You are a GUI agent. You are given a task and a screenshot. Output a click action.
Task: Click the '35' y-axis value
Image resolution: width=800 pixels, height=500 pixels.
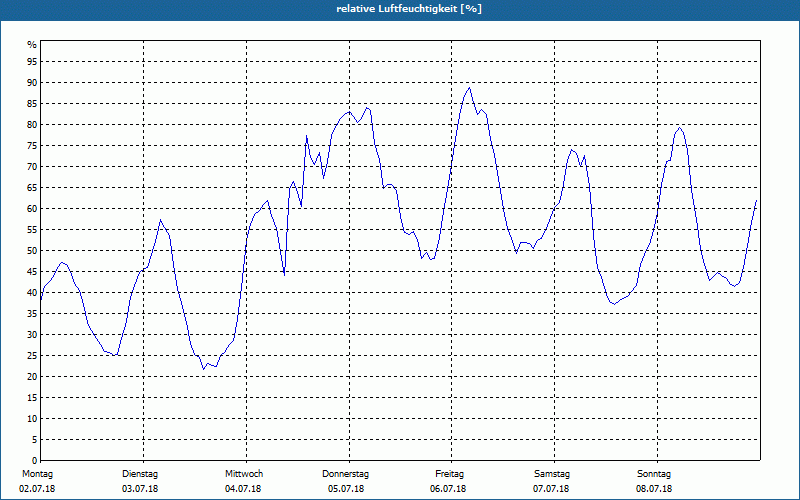[x=32, y=314]
